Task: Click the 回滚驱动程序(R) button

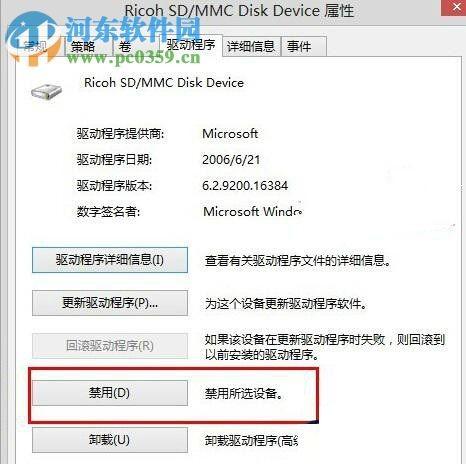Action: 110,346
